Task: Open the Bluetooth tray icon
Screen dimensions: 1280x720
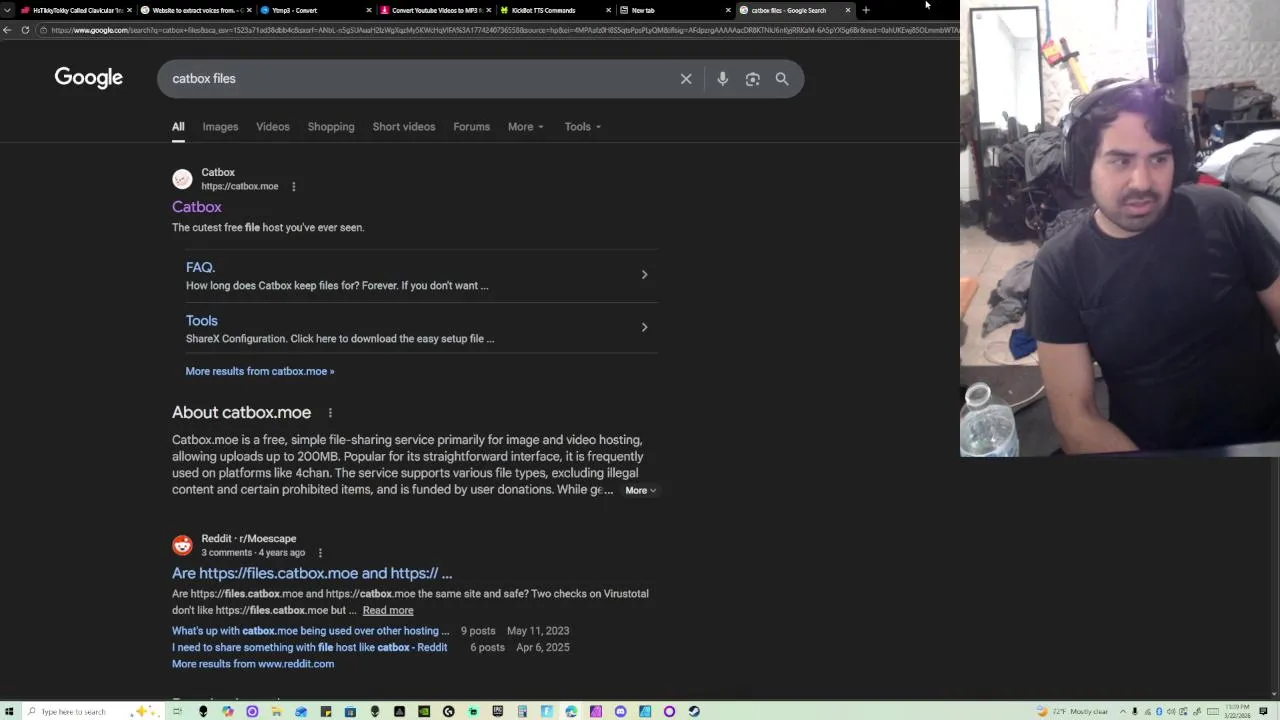Action: pyautogui.click(x=1159, y=711)
